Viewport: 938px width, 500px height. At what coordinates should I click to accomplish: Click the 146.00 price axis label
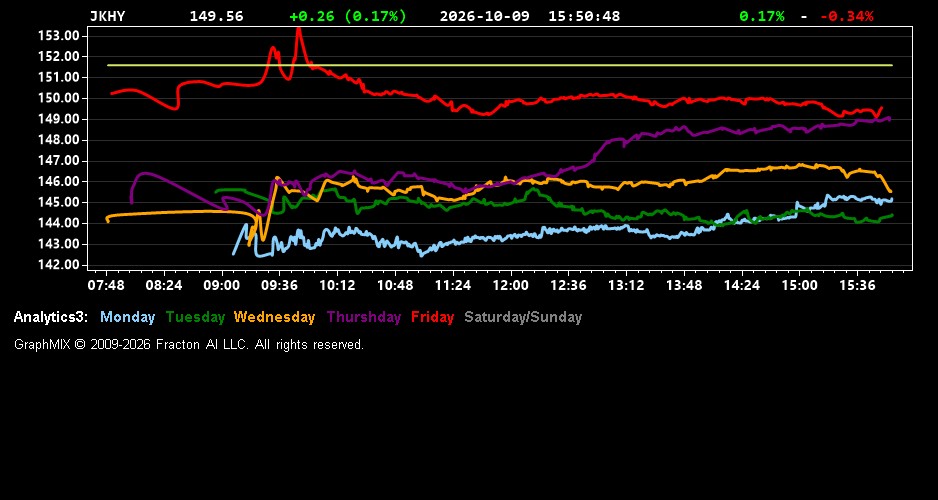click(x=59, y=181)
